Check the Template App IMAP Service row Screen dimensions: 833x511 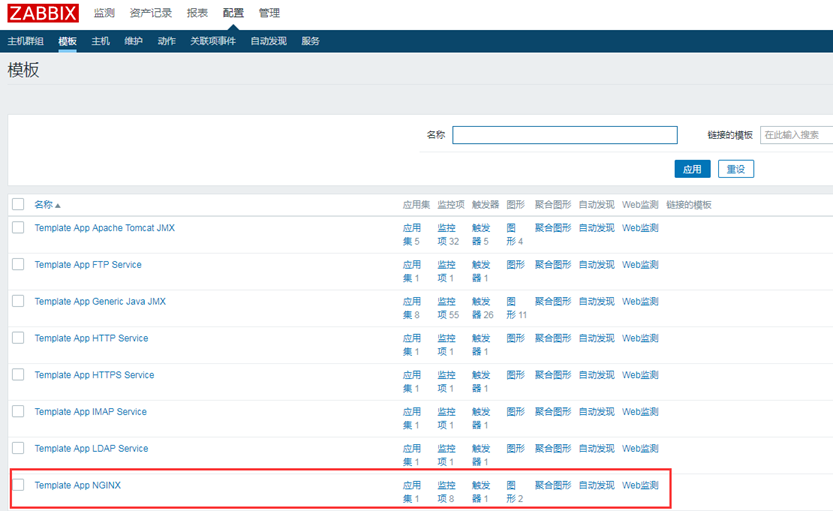click(x=18, y=411)
